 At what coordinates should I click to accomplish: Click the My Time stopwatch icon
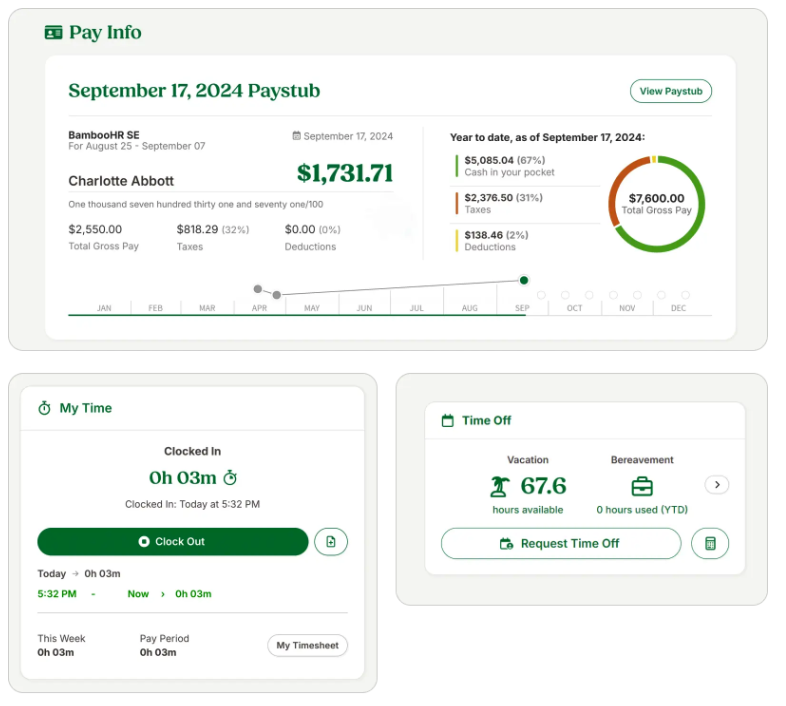click(x=44, y=408)
